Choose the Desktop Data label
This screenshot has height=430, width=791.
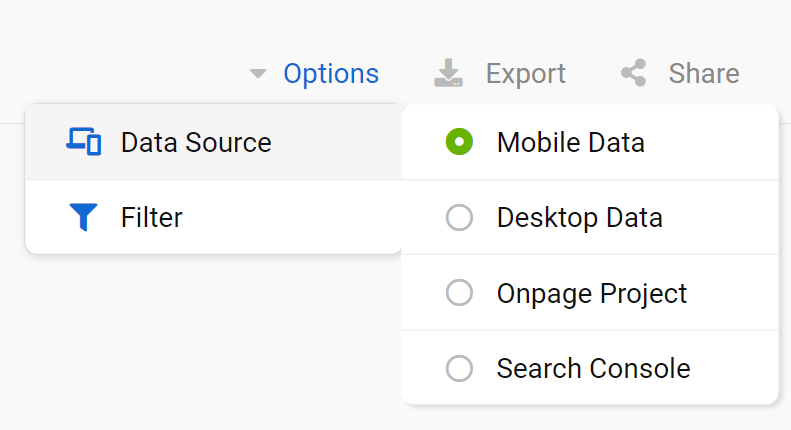pyautogui.click(x=580, y=218)
